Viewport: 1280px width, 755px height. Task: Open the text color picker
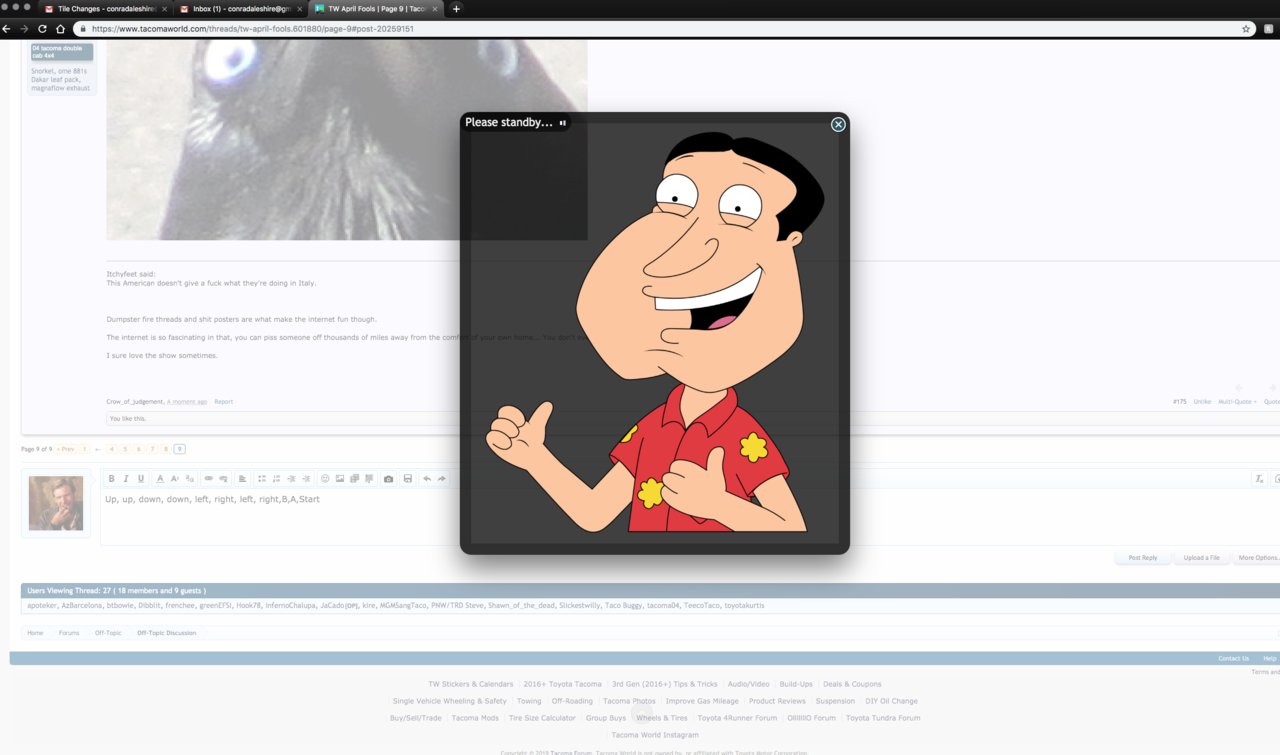[x=160, y=479]
